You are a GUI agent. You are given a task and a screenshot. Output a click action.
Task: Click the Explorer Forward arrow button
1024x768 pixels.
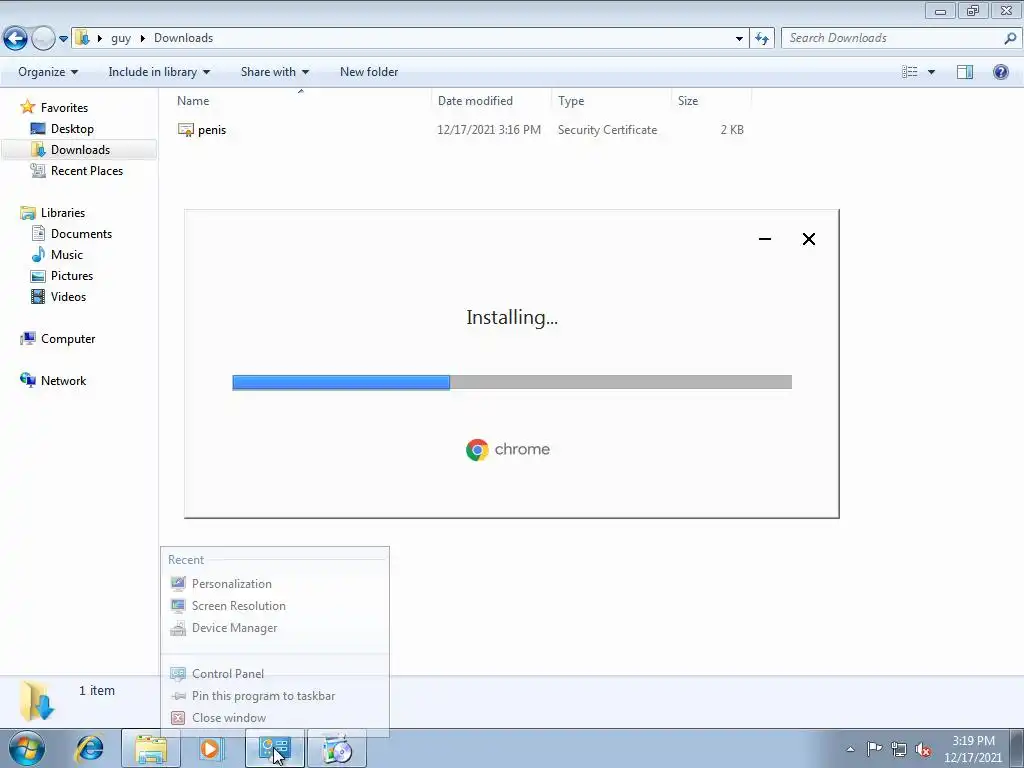click(x=43, y=39)
